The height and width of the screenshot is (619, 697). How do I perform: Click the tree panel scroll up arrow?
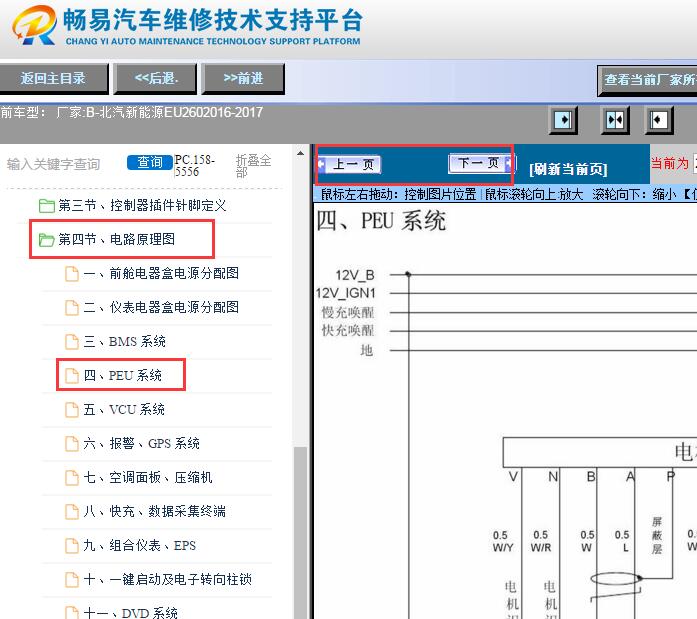pos(300,154)
